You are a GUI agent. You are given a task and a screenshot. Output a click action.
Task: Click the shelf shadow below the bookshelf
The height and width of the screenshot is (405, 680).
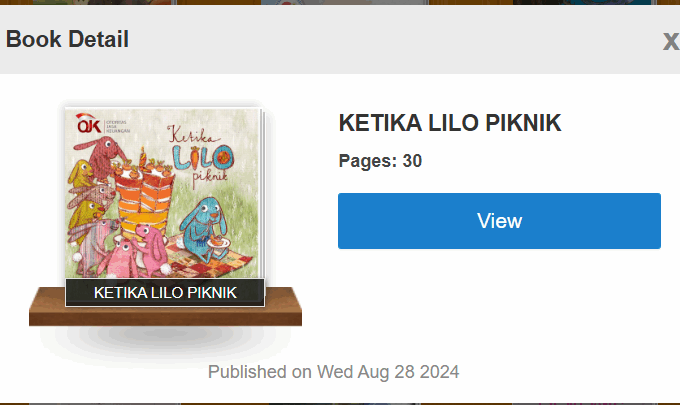165,340
